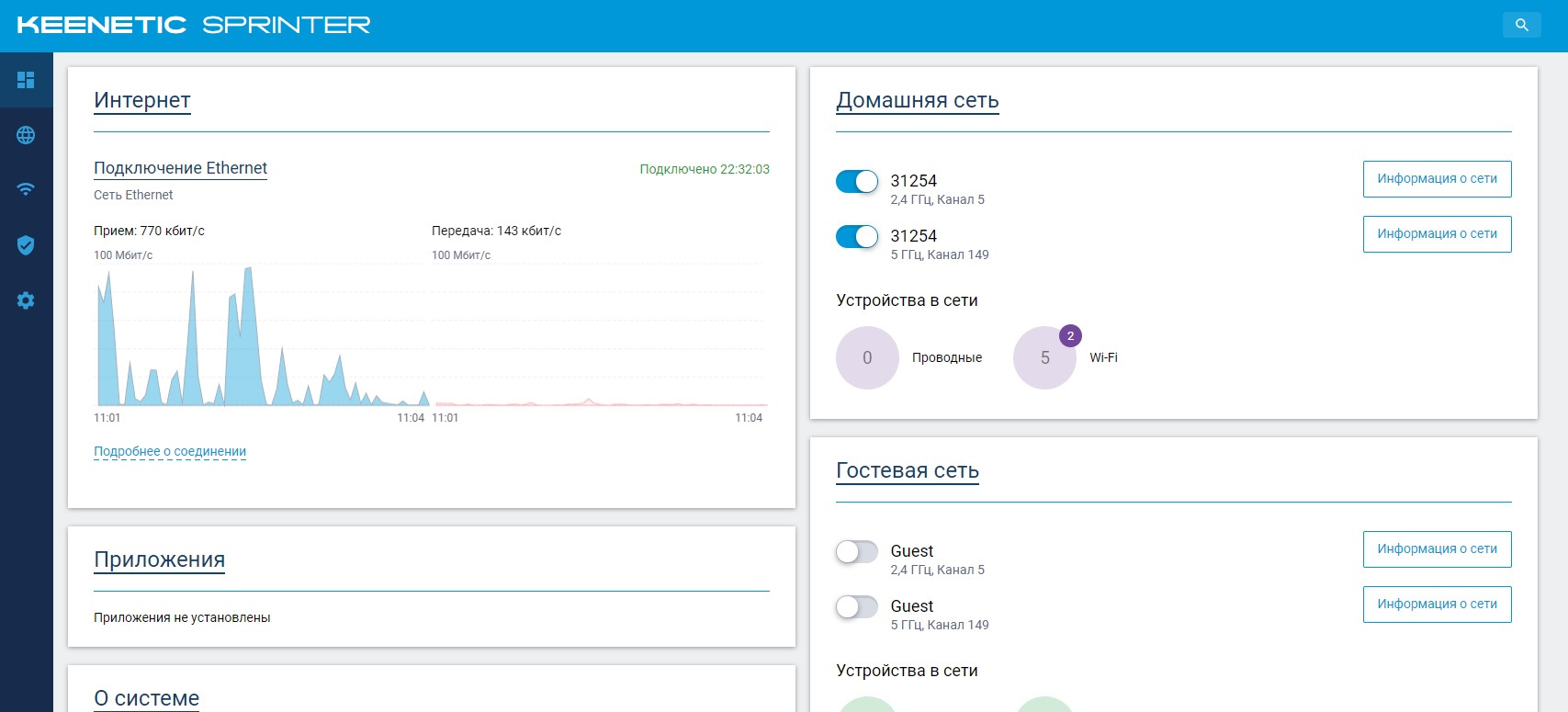This screenshot has width=1568, height=712.
Task: Click the 5 ГГц, Канал 149 text under Guest
Action: [940, 625]
